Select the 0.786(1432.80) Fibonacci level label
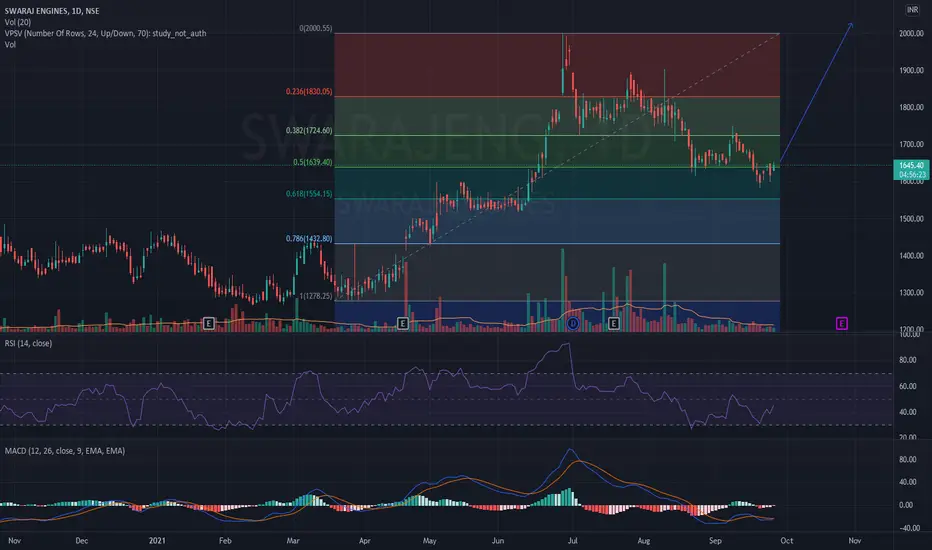This screenshot has width=932, height=550. pyautogui.click(x=309, y=238)
